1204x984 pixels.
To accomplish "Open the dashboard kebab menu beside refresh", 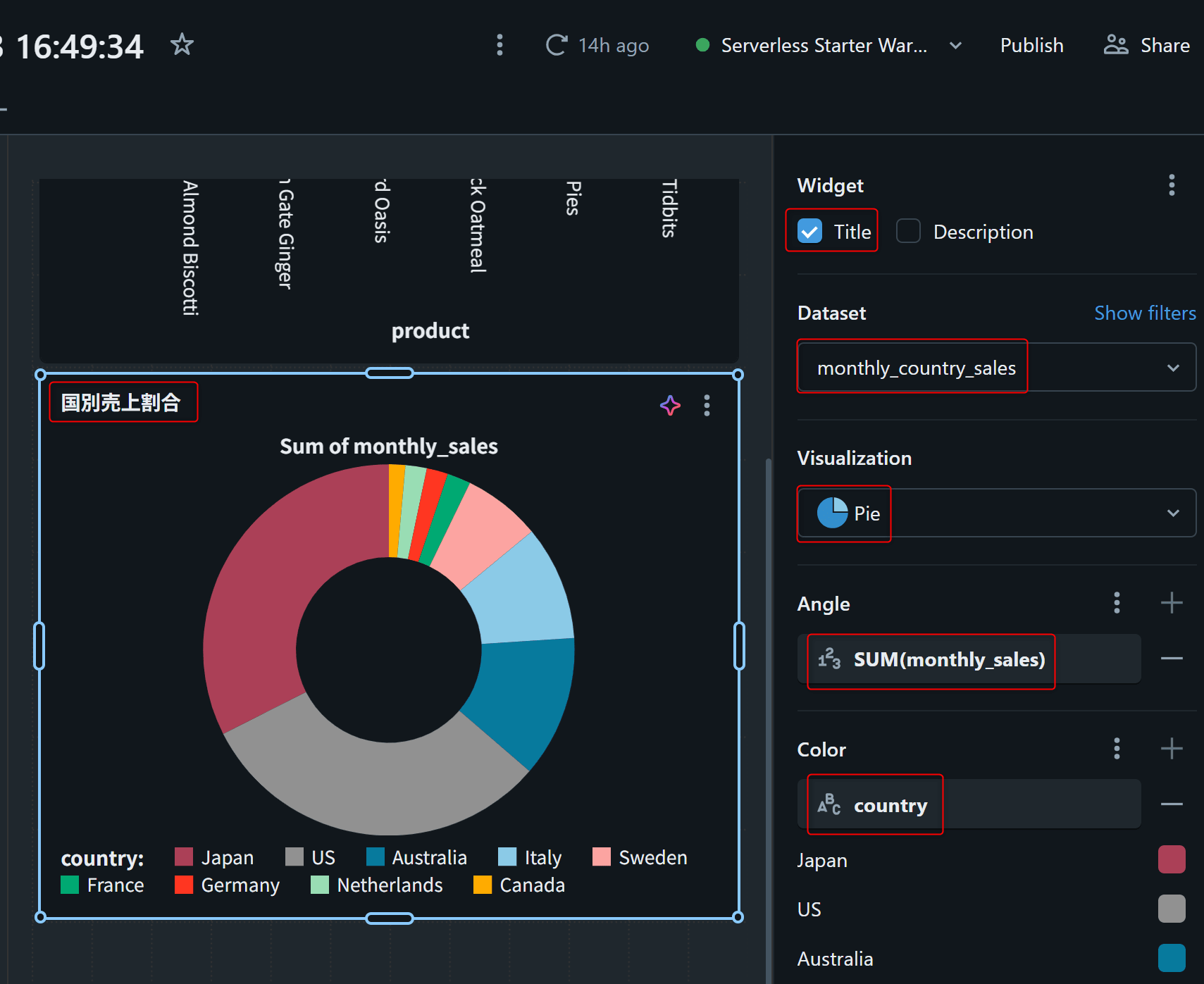I will (499, 45).
